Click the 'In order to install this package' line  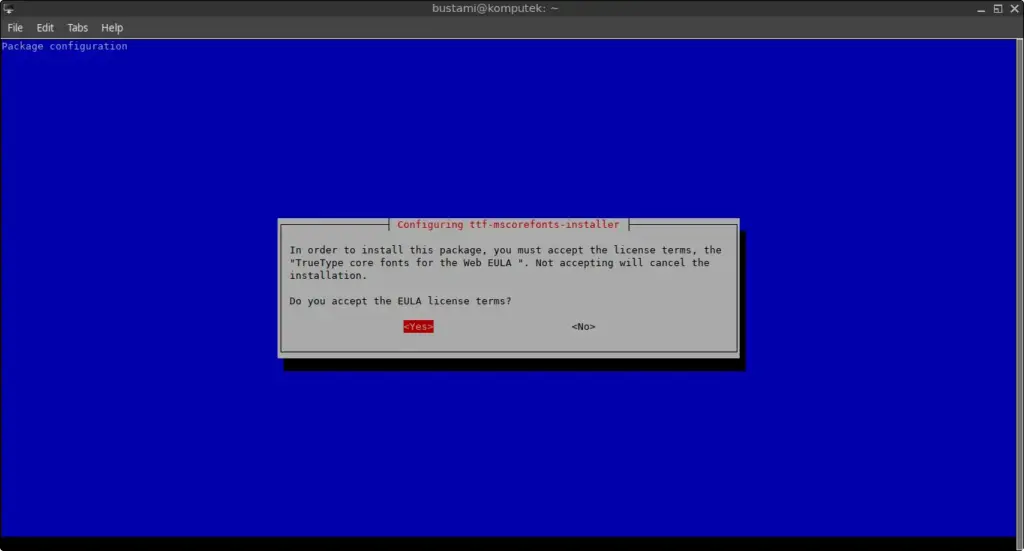coord(505,250)
